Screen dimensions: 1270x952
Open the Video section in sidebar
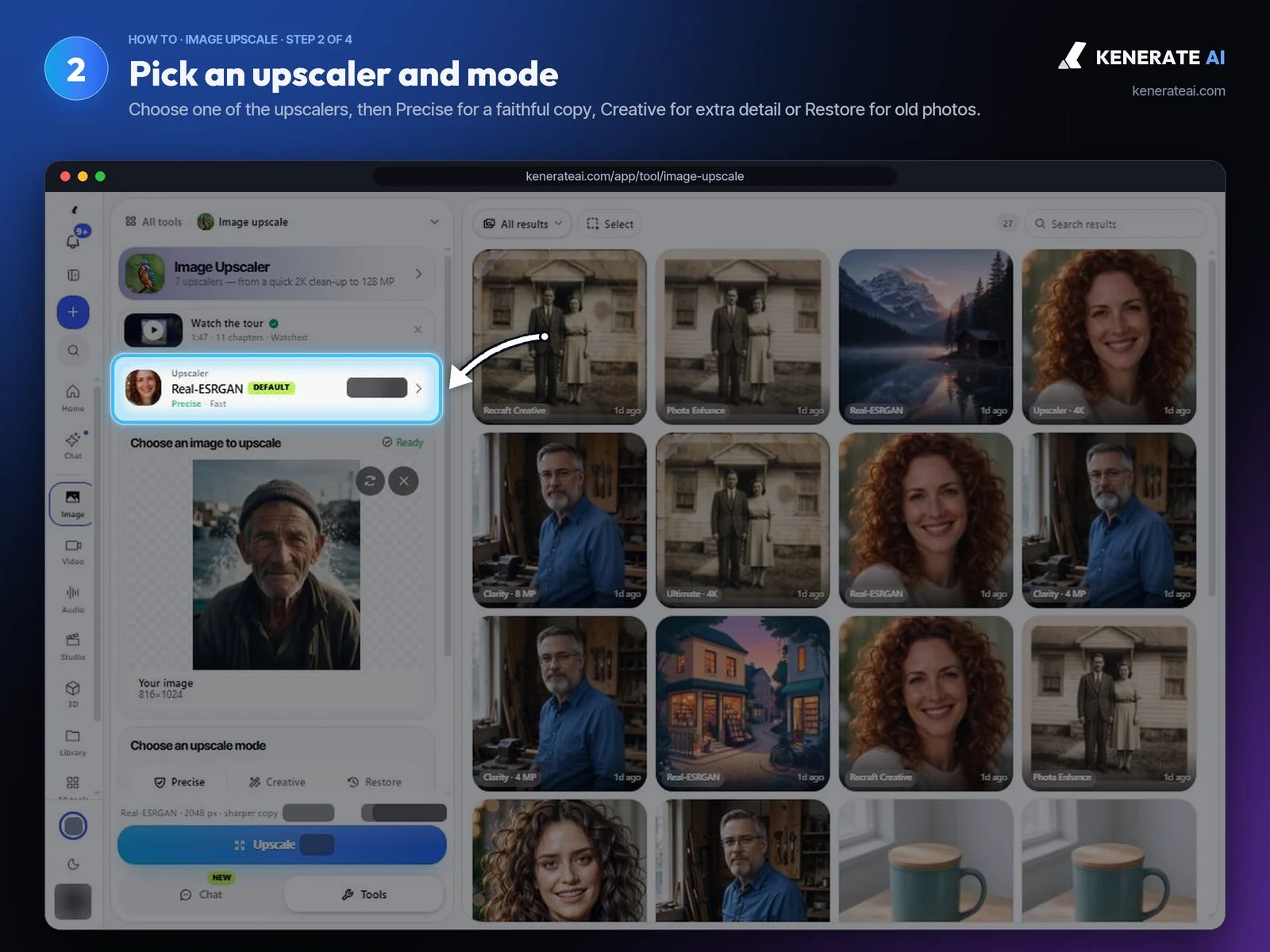[73, 552]
